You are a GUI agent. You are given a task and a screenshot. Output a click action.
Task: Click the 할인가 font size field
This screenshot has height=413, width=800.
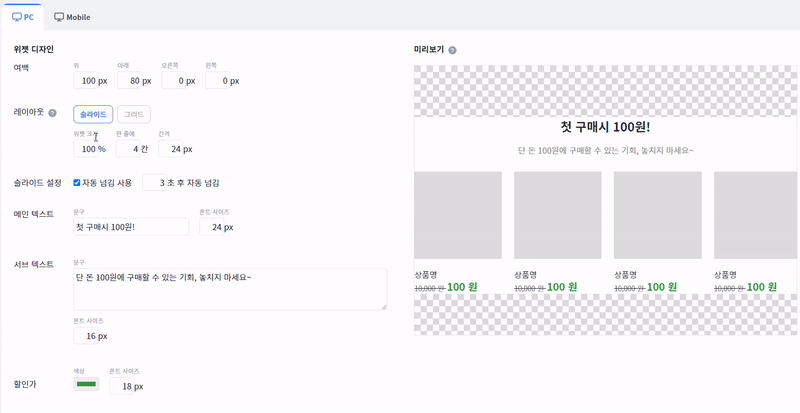click(129, 386)
